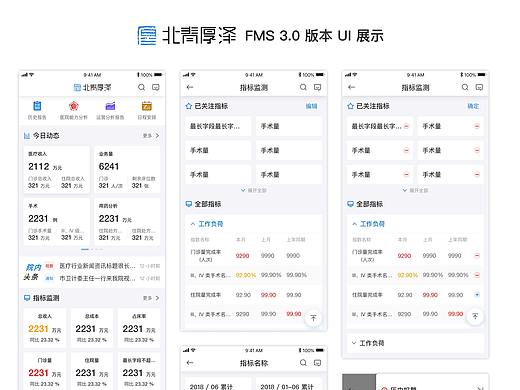This screenshot has height=390, width=520.
Task: Tap the search icon on the 北青厚泽 home screen
Action: [141, 87]
